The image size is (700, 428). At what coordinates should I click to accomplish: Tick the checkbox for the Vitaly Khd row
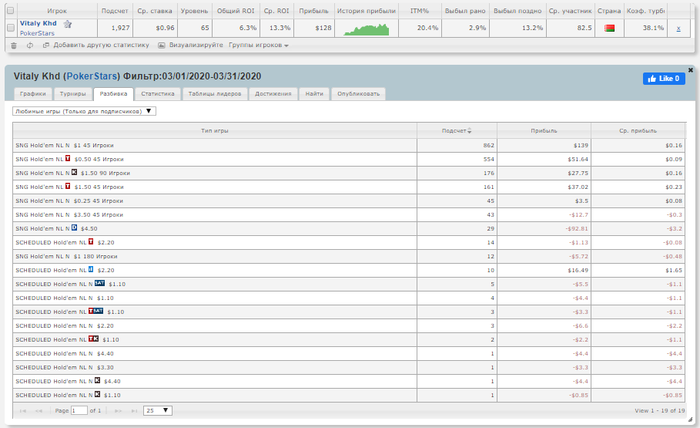pos(11,28)
